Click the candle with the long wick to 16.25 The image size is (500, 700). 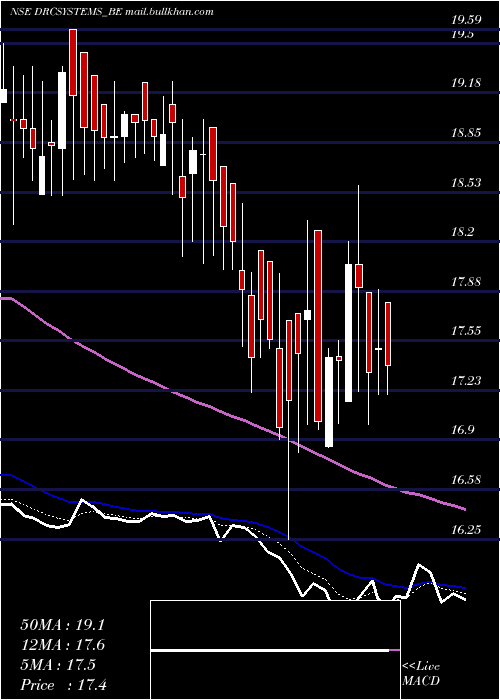click(289, 360)
